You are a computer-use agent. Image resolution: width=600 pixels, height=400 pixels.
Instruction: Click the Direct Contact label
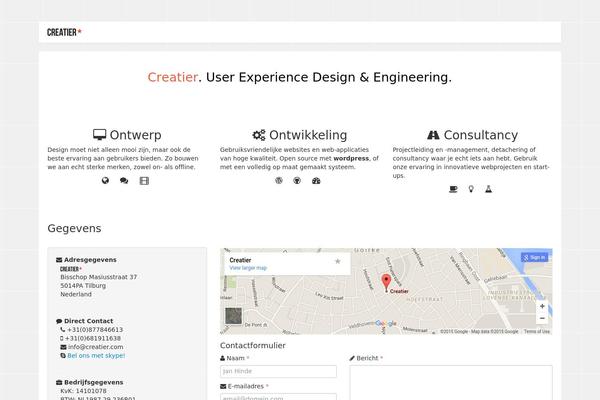click(x=88, y=321)
